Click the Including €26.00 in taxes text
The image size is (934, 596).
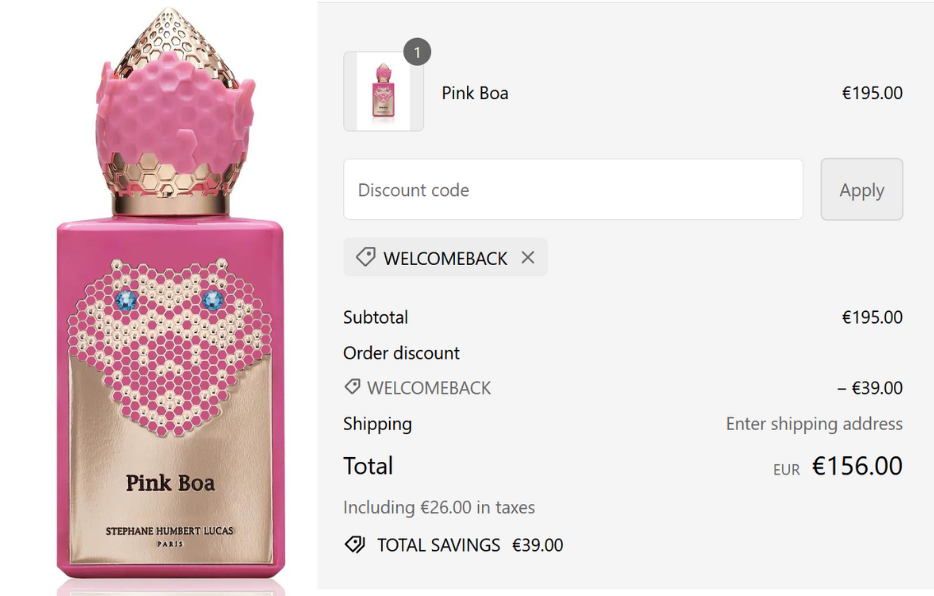[x=439, y=508]
